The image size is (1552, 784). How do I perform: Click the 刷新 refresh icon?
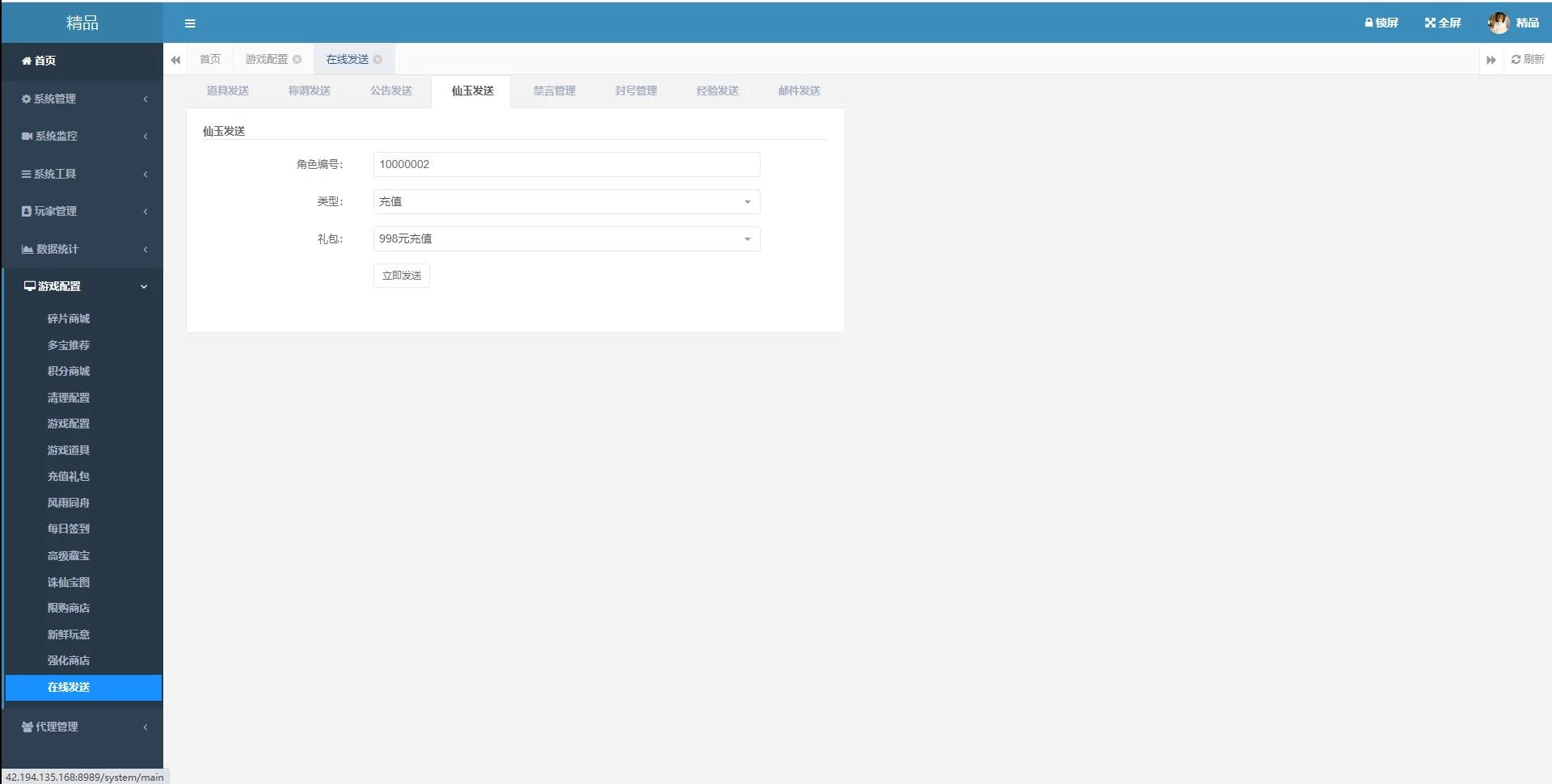coord(1516,59)
